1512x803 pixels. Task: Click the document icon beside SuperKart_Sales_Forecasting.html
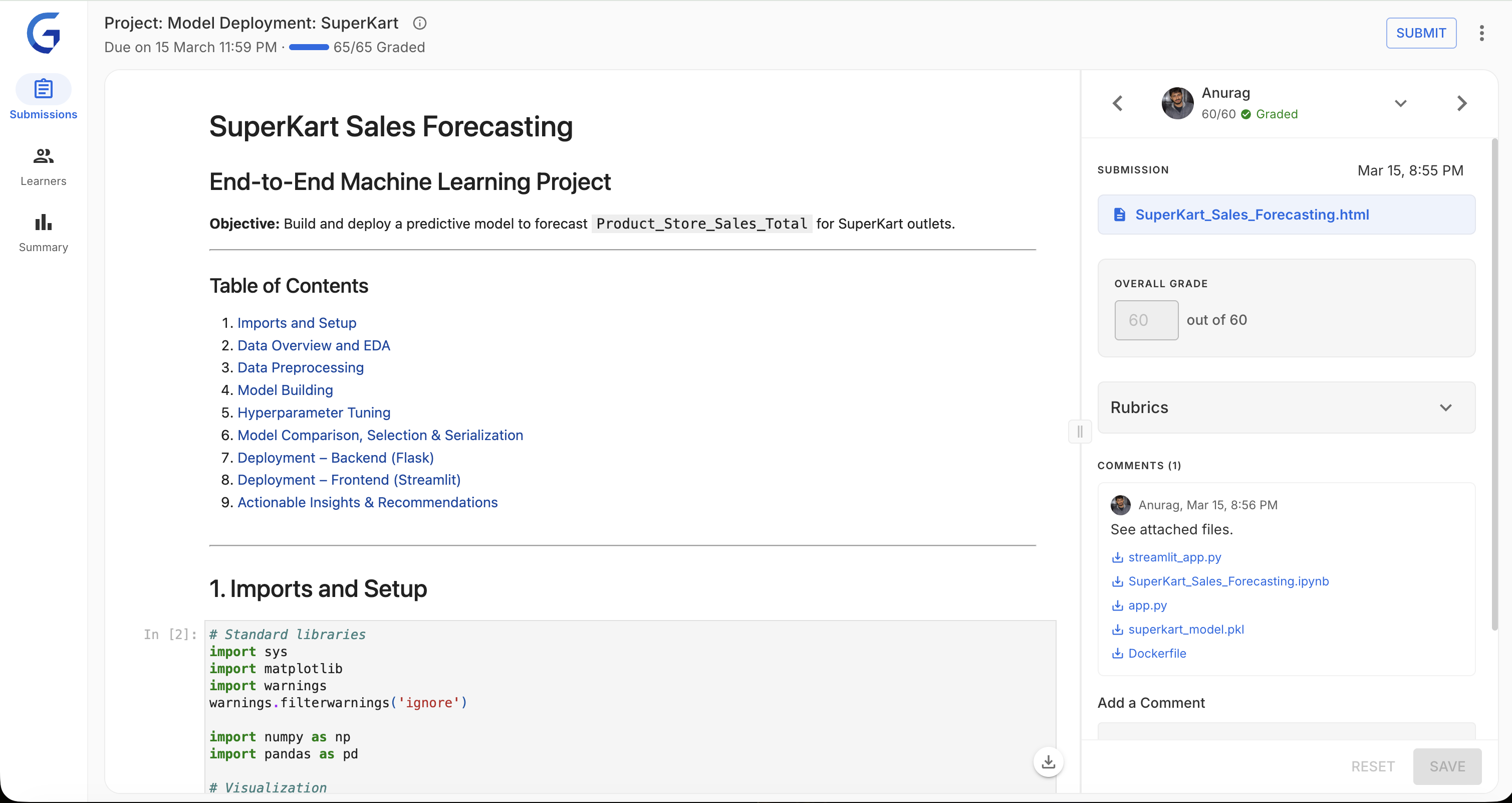click(1119, 215)
